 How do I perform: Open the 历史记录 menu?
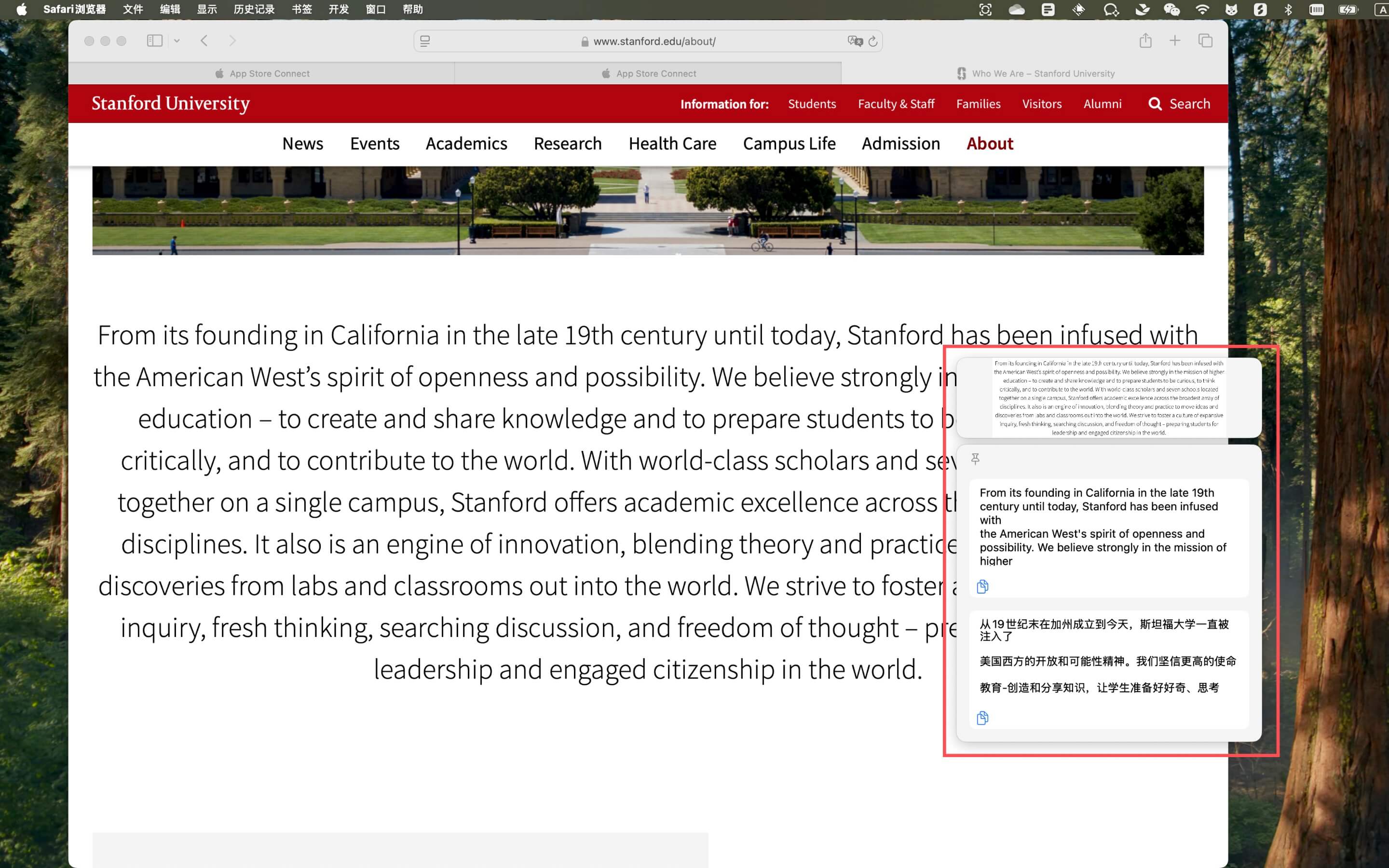coord(254,9)
